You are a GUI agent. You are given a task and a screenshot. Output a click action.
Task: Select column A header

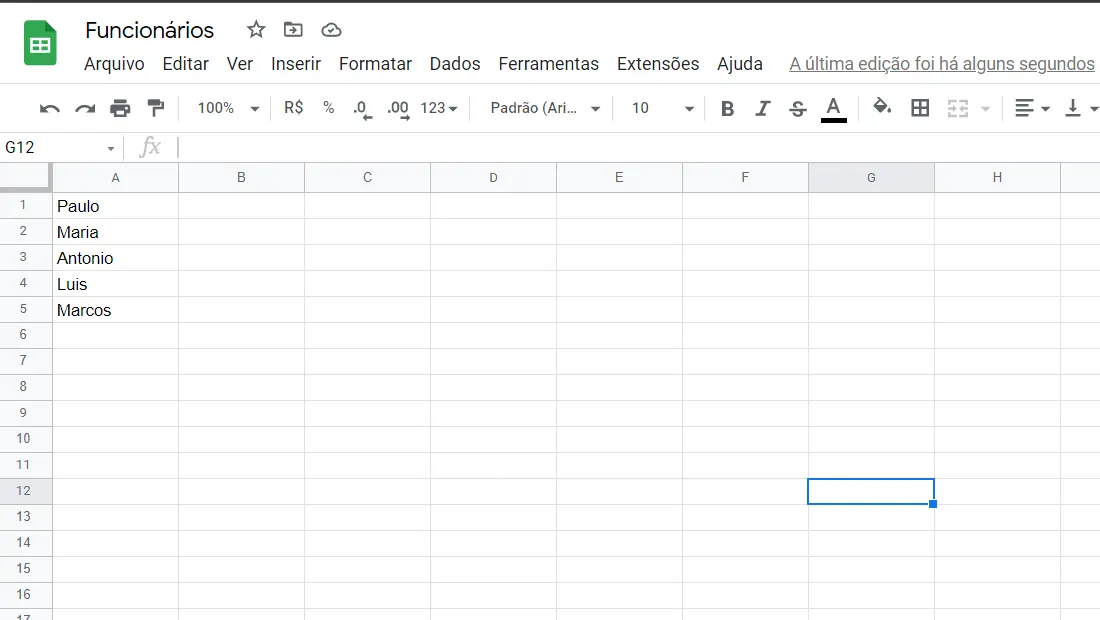coord(116,177)
